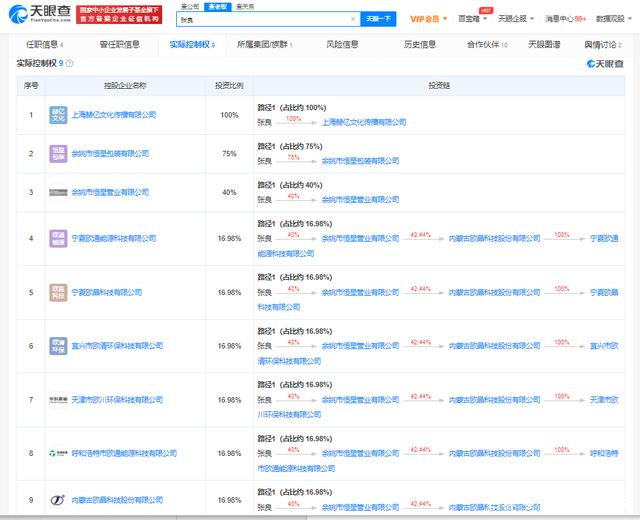Switch to the 任职信息 tab
This screenshot has width=640, height=520.
click(x=41, y=45)
